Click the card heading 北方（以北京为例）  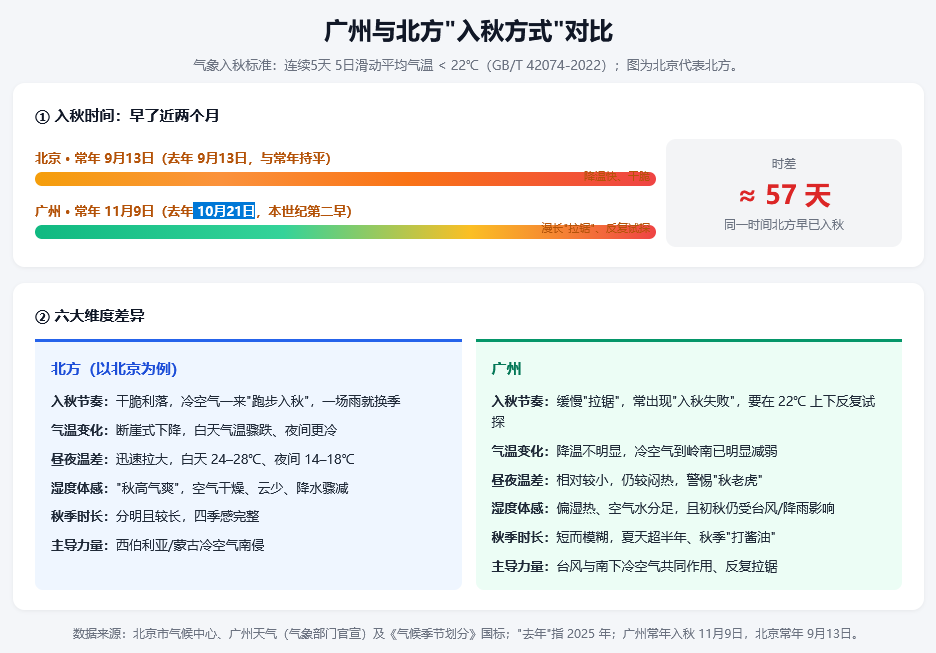pos(114,369)
